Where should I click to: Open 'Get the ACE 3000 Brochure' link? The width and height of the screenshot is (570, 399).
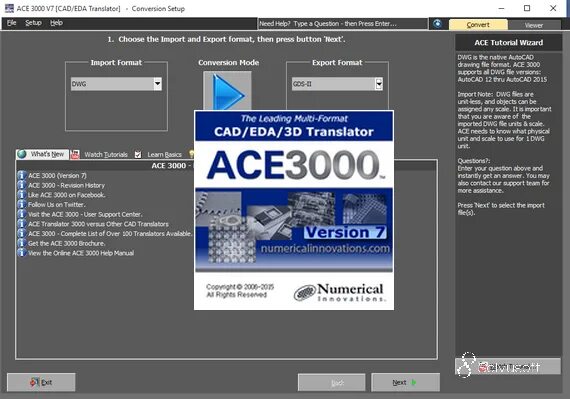(67, 243)
